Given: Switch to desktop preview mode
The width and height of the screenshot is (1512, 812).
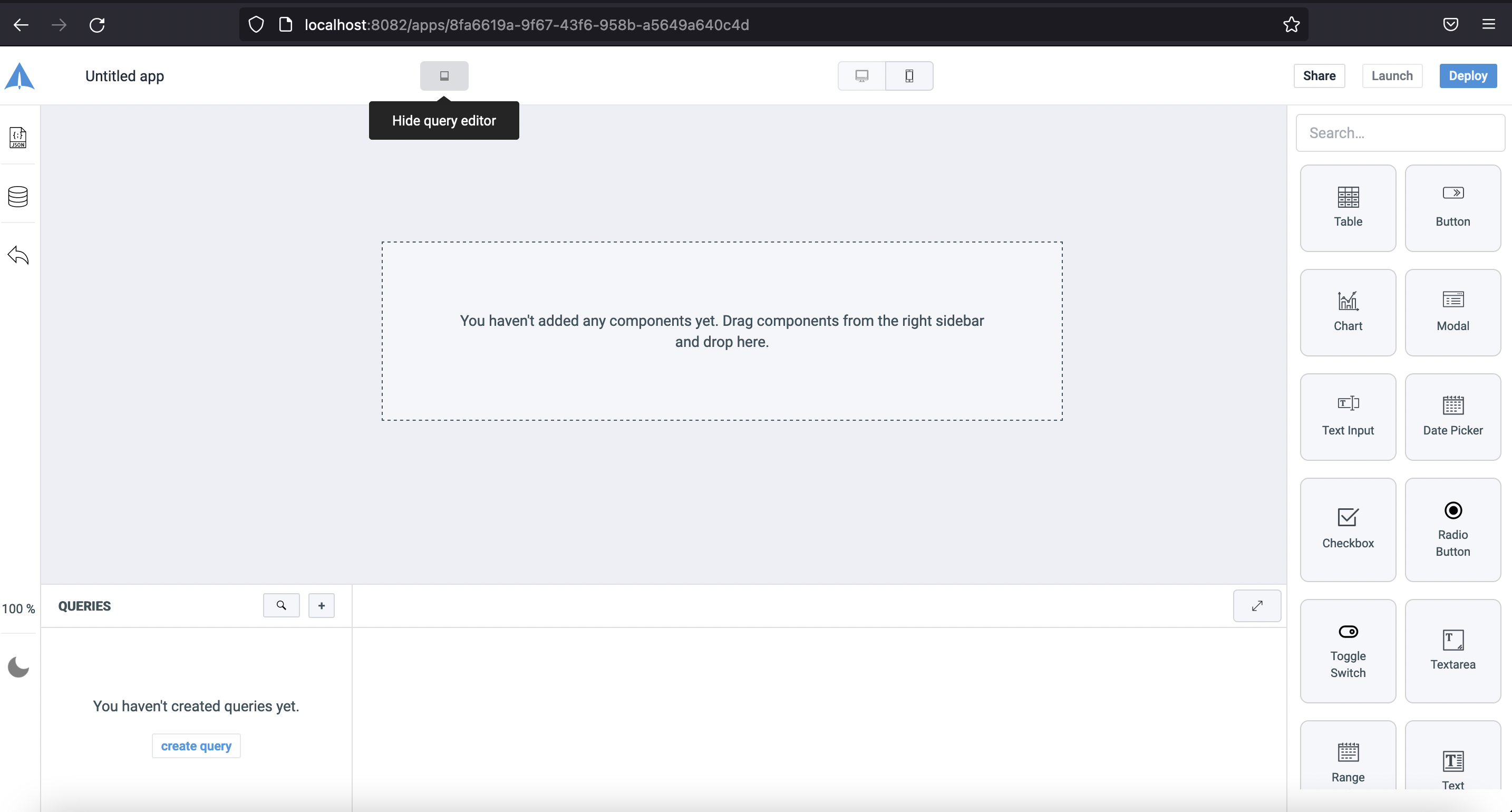Looking at the screenshot, I should click(861, 76).
